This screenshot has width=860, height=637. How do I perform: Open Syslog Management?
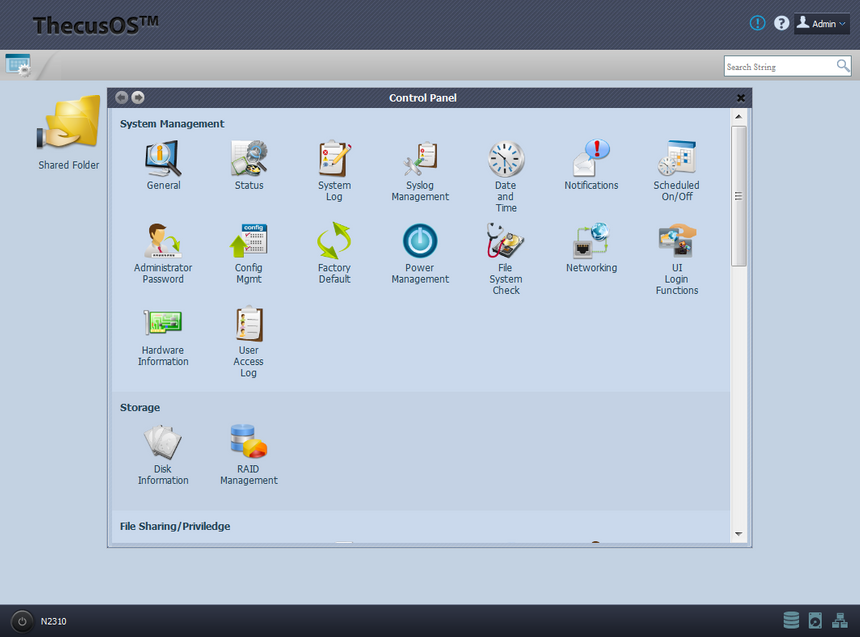(420, 159)
